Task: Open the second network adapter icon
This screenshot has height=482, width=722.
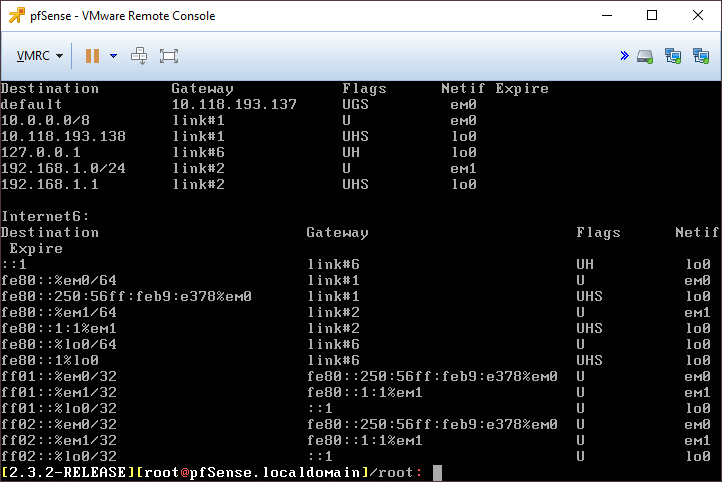Action: [701, 56]
